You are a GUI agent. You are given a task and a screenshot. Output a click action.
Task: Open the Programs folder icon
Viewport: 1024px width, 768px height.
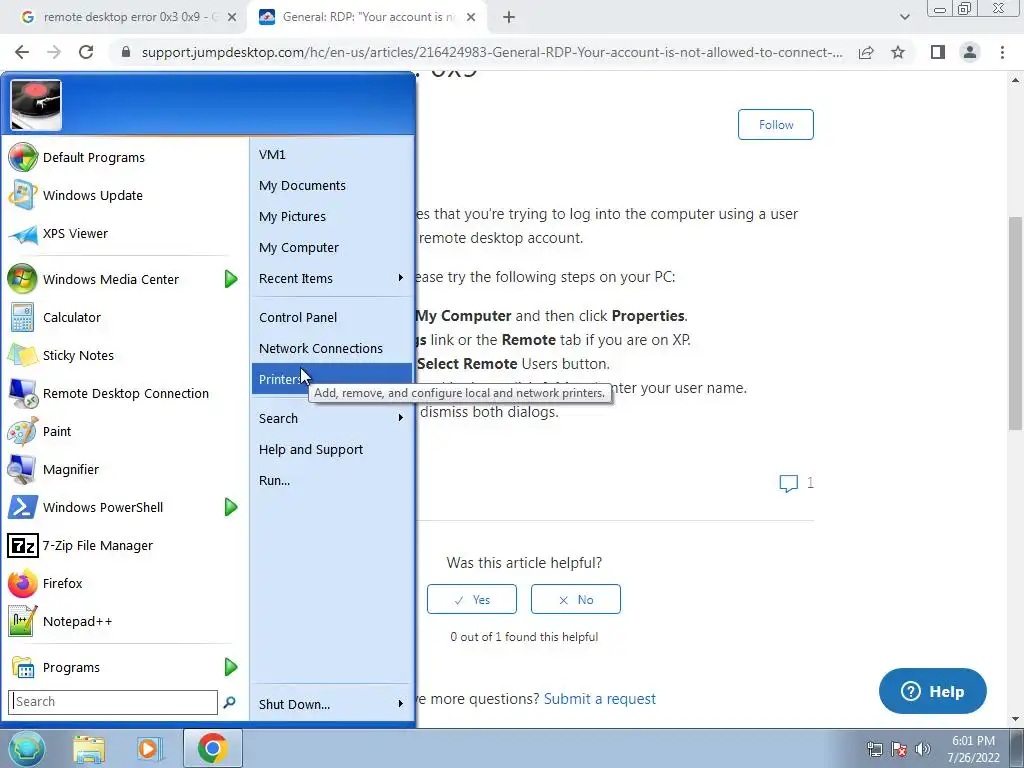pos(24,667)
